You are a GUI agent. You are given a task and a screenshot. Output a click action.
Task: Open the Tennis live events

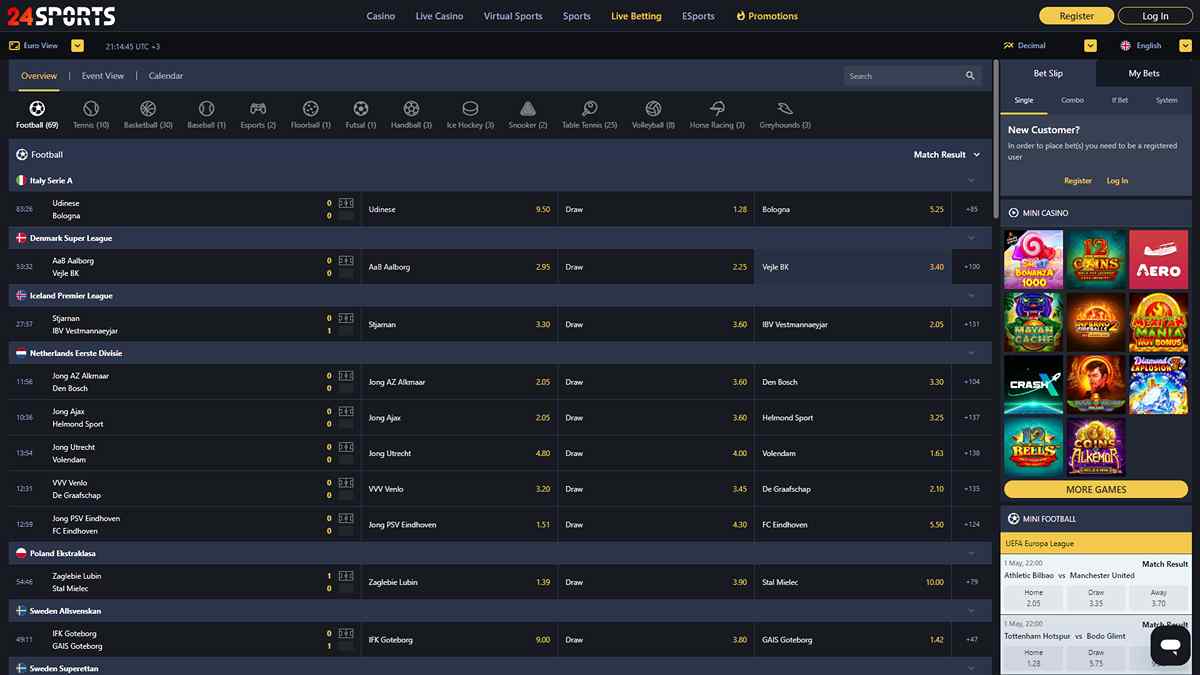90,110
